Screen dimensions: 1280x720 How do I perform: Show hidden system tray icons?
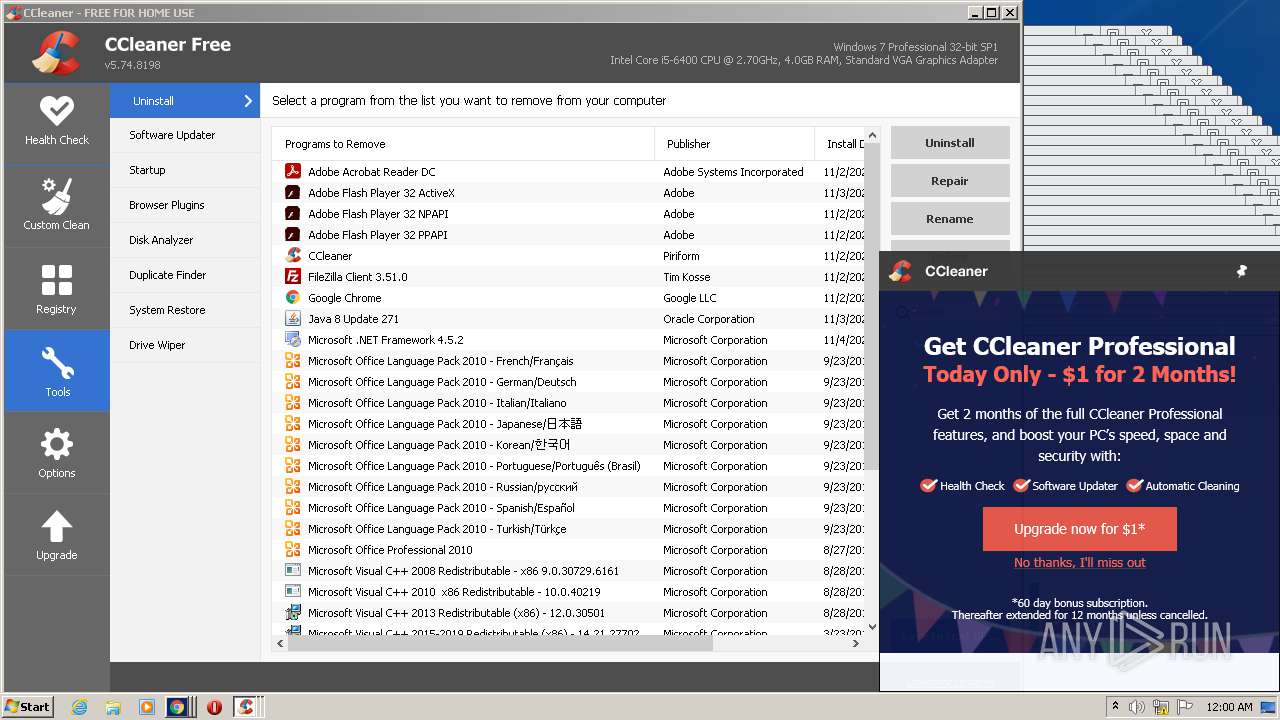[x=1115, y=706]
